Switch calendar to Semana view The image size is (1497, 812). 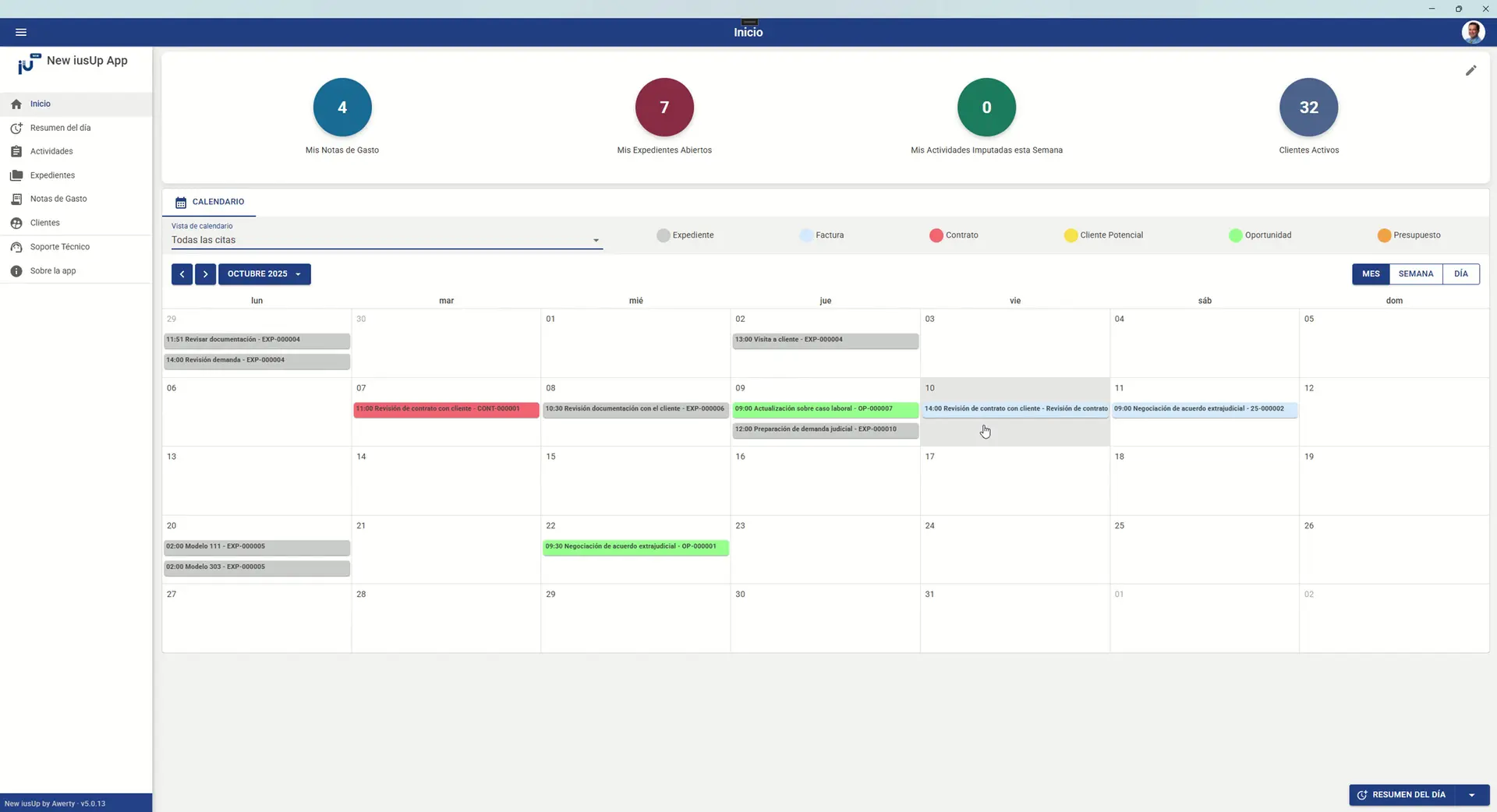click(1415, 274)
